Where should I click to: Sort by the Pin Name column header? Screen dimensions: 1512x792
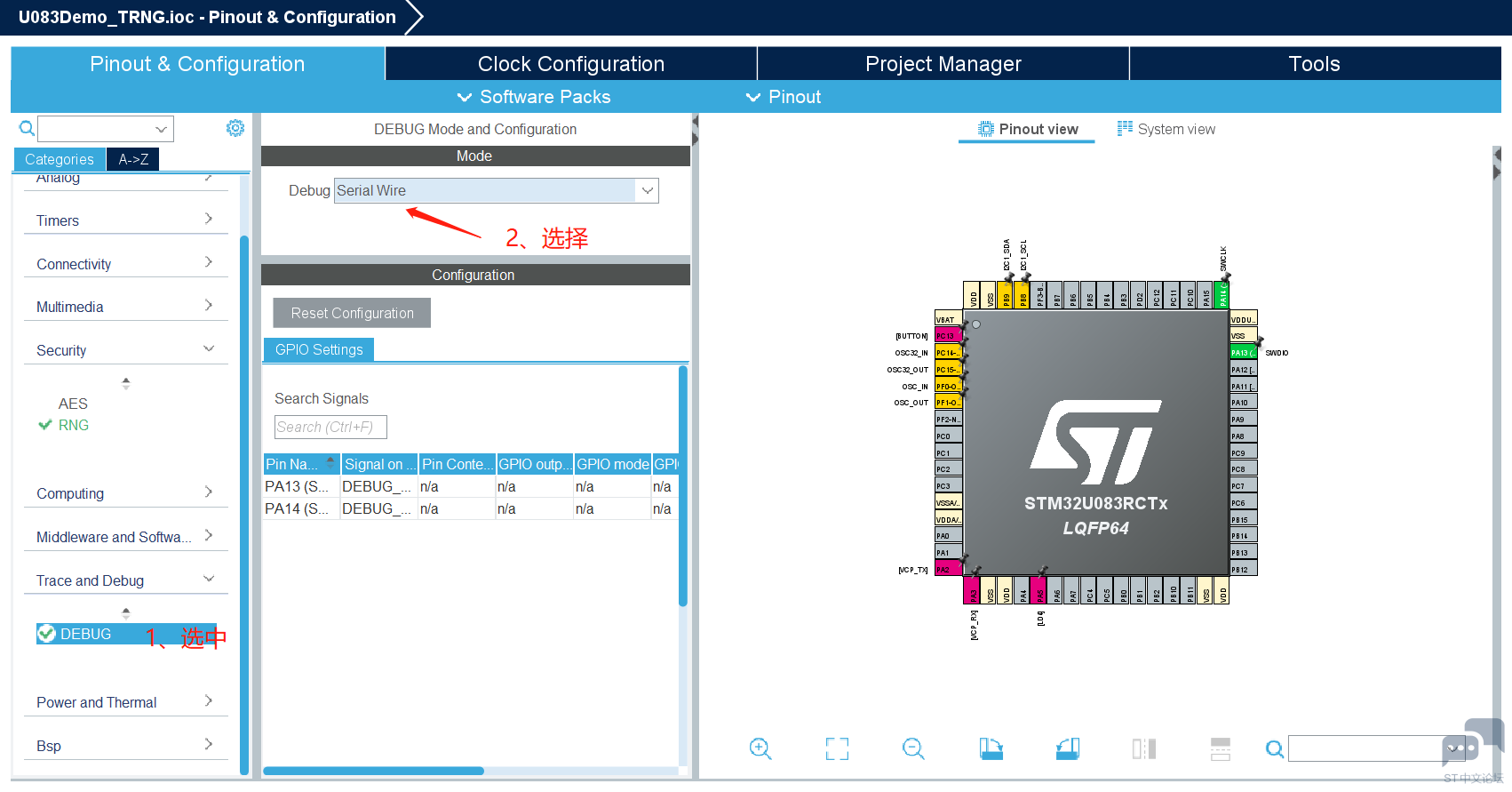tap(301, 464)
